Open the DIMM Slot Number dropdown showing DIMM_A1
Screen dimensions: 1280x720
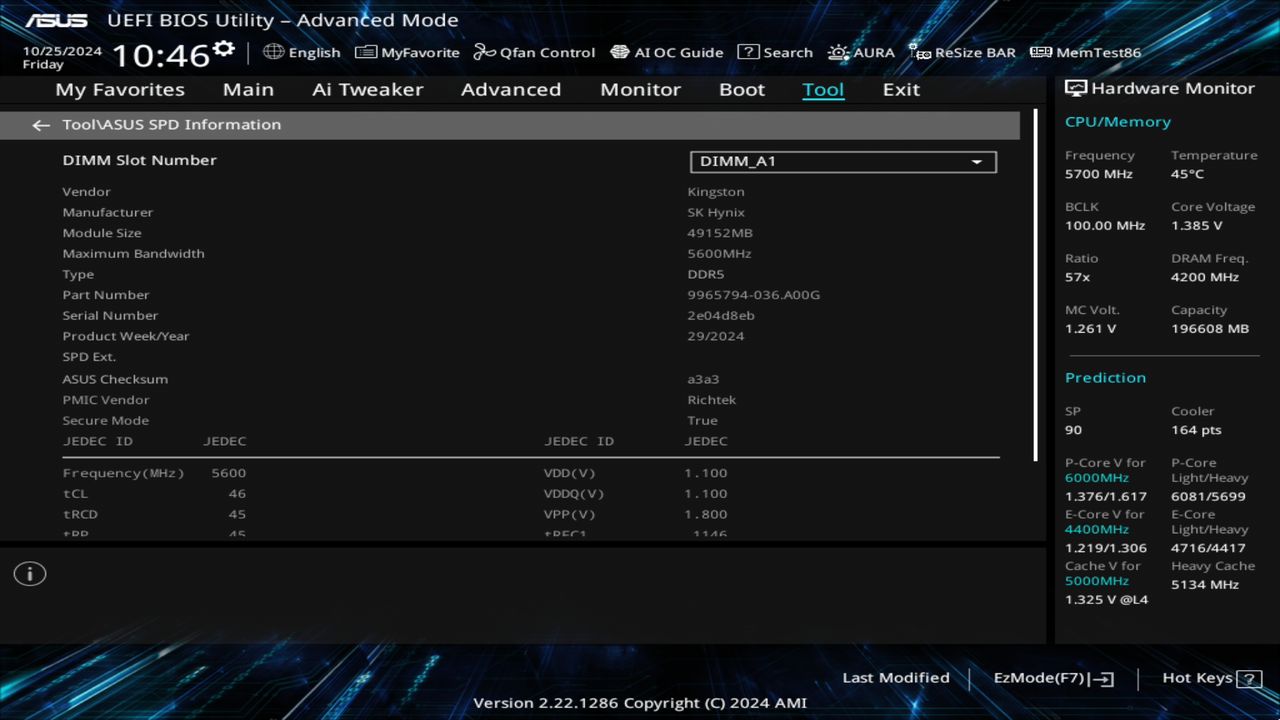[842, 161]
